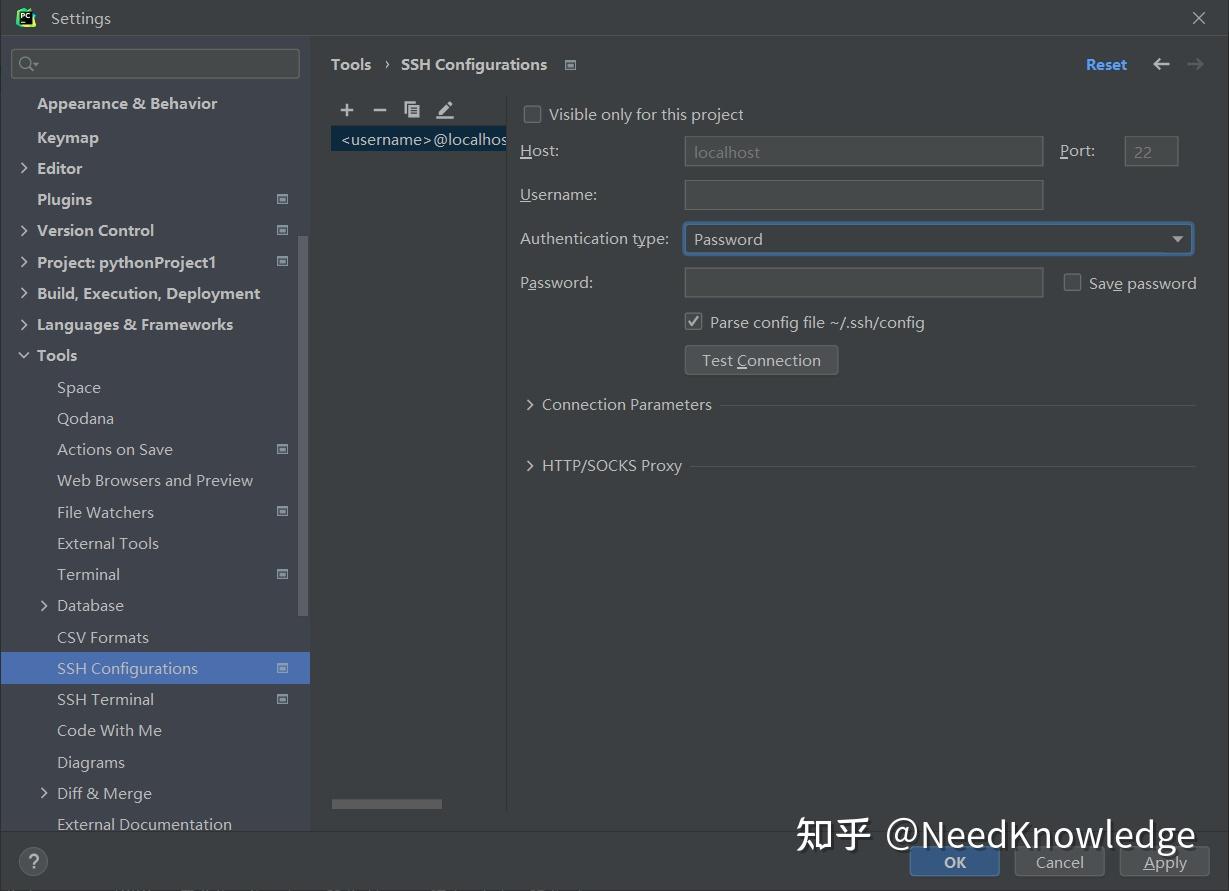
Task: Click the project icon next to Actions on Save
Action: (x=282, y=449)
